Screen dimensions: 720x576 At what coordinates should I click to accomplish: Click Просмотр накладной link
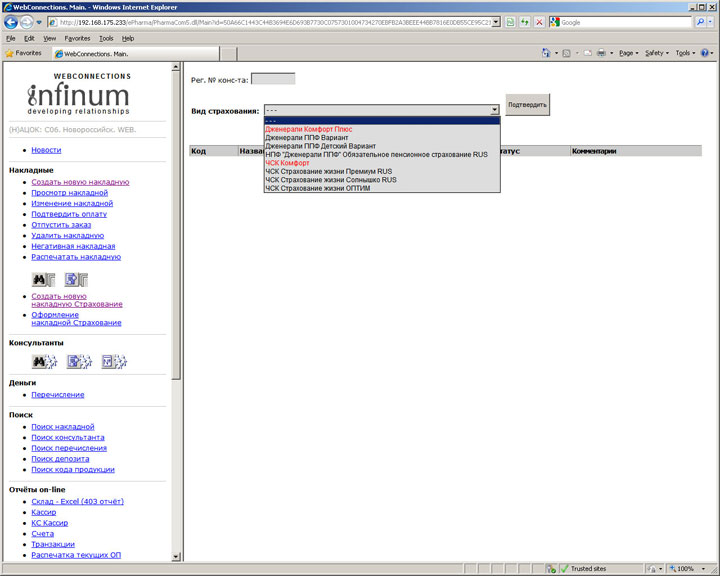(69, 193)
